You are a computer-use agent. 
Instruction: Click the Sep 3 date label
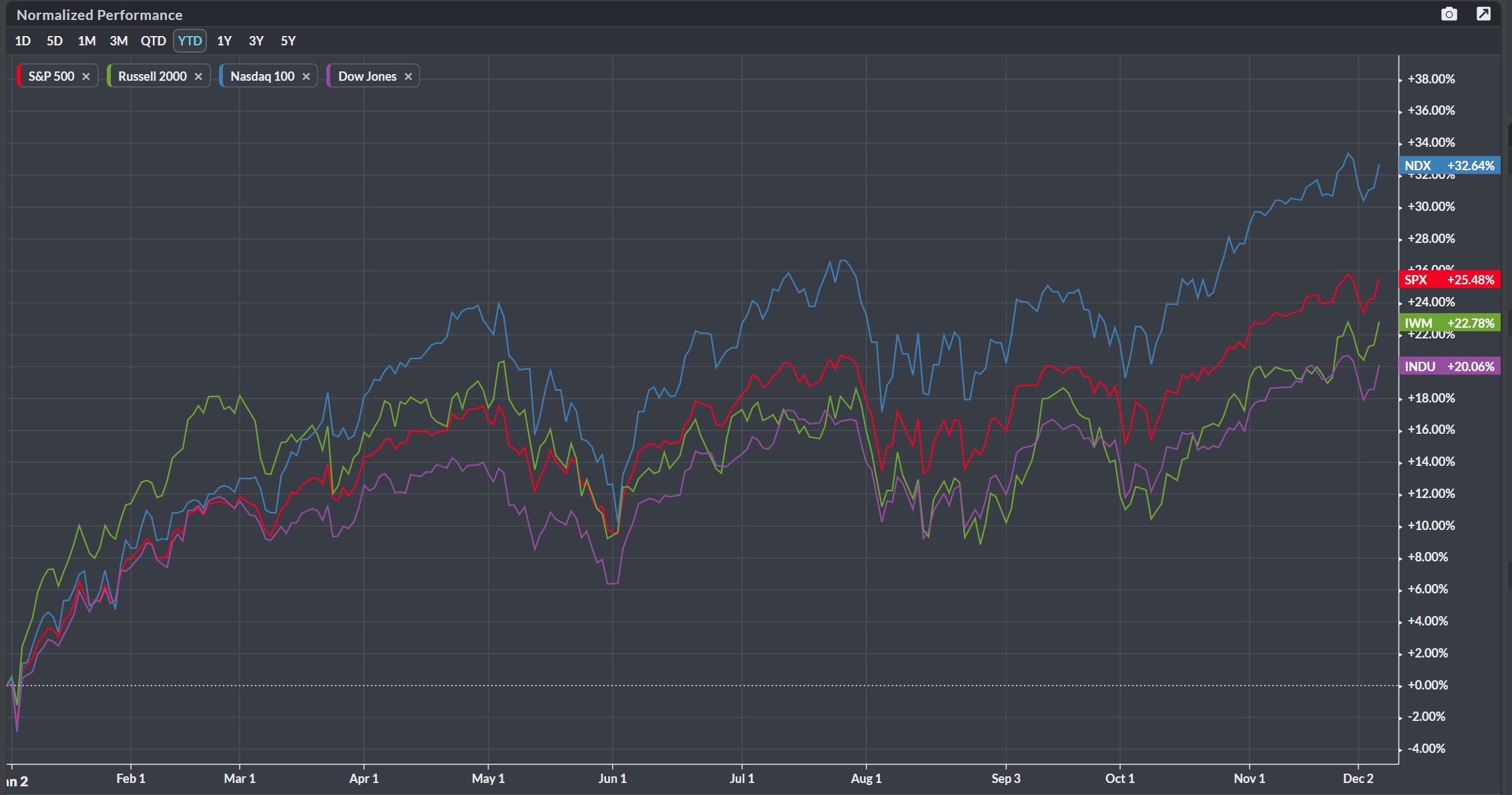[x=1006, y=778]
